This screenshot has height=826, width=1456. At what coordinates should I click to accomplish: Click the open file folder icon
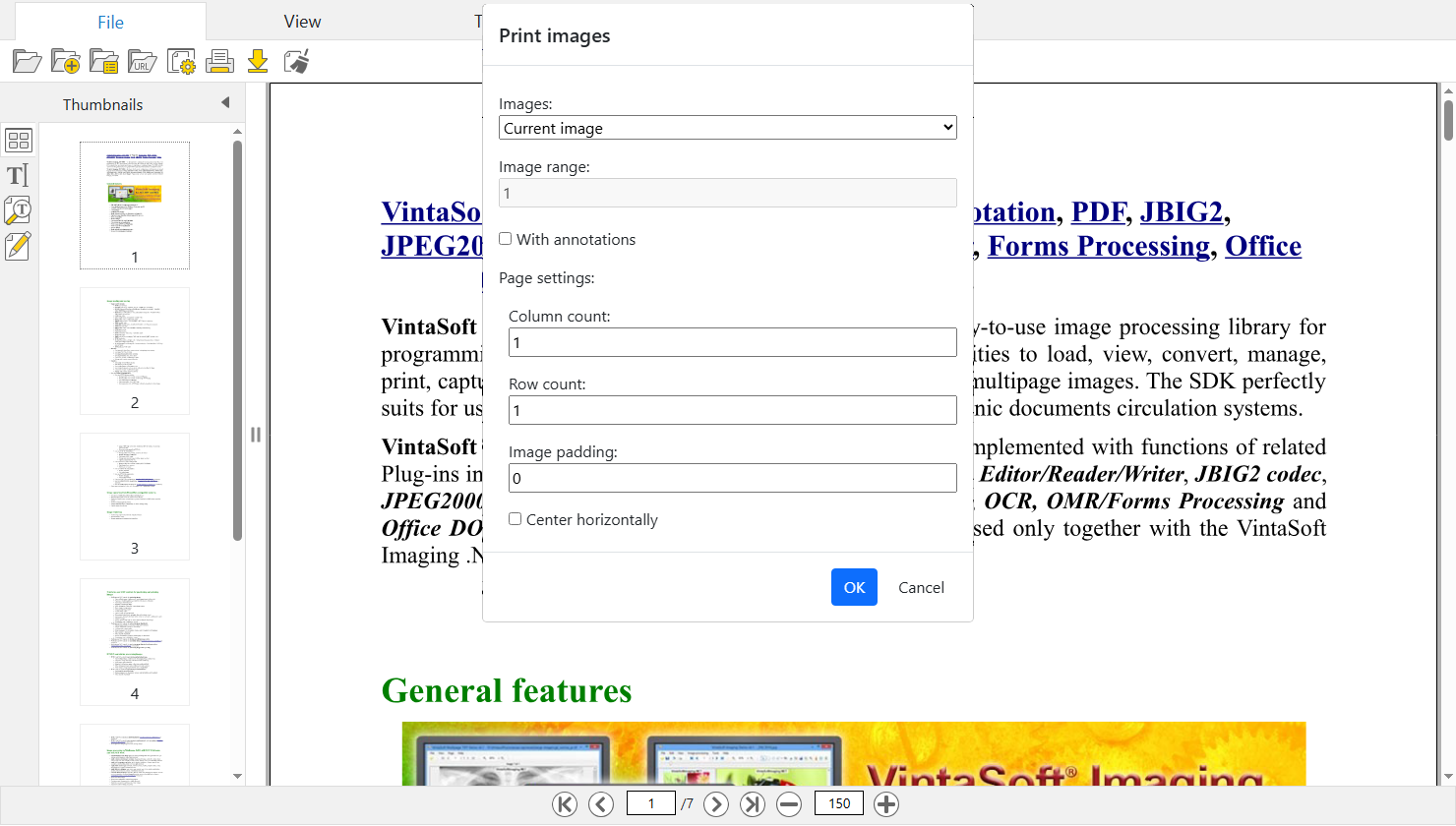[27, 62]
